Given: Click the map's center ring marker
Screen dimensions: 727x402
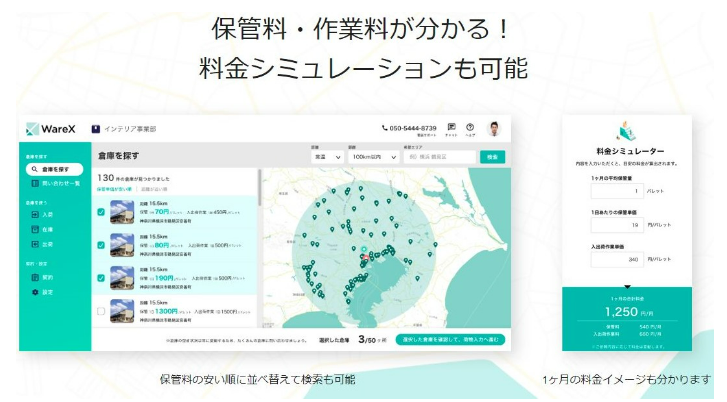Looking at the screenshot, I should (364, 249).
